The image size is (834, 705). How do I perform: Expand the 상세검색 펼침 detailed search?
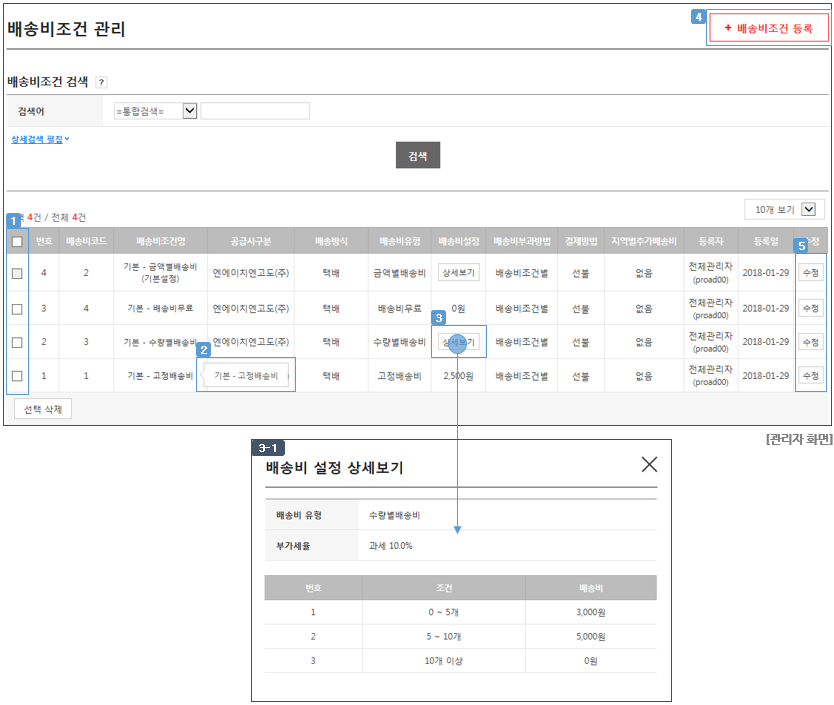click(40, 139)
